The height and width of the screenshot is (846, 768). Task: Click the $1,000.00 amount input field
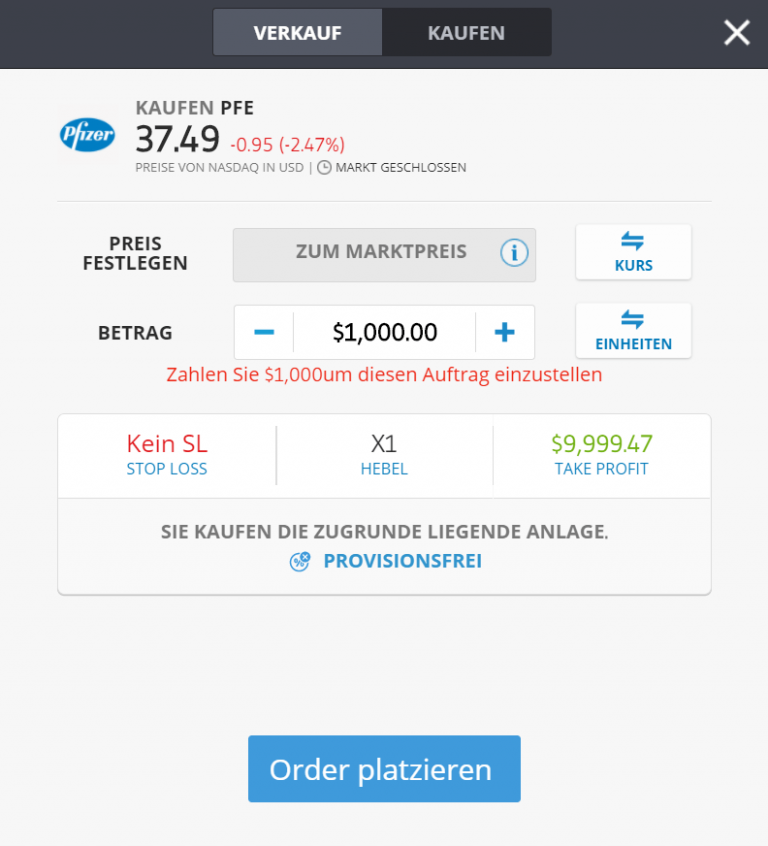[384, 332]
